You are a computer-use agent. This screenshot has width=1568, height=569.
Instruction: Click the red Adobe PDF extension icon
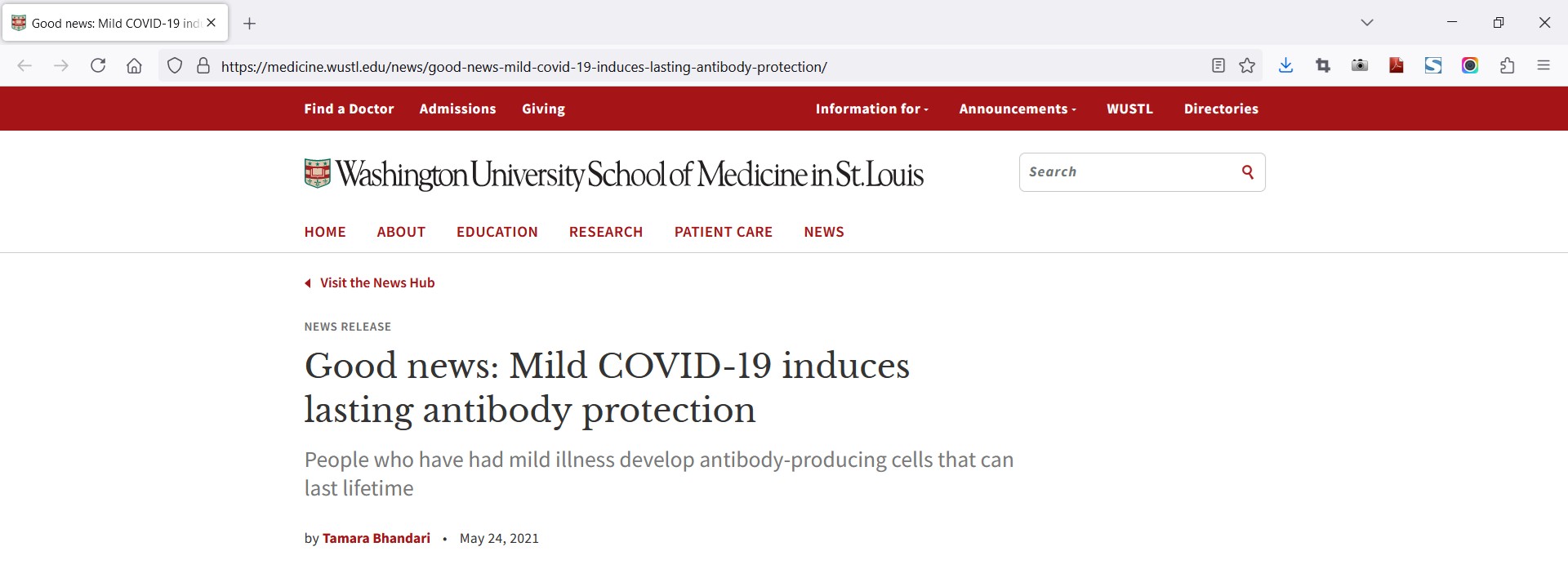pos(1396,66)
